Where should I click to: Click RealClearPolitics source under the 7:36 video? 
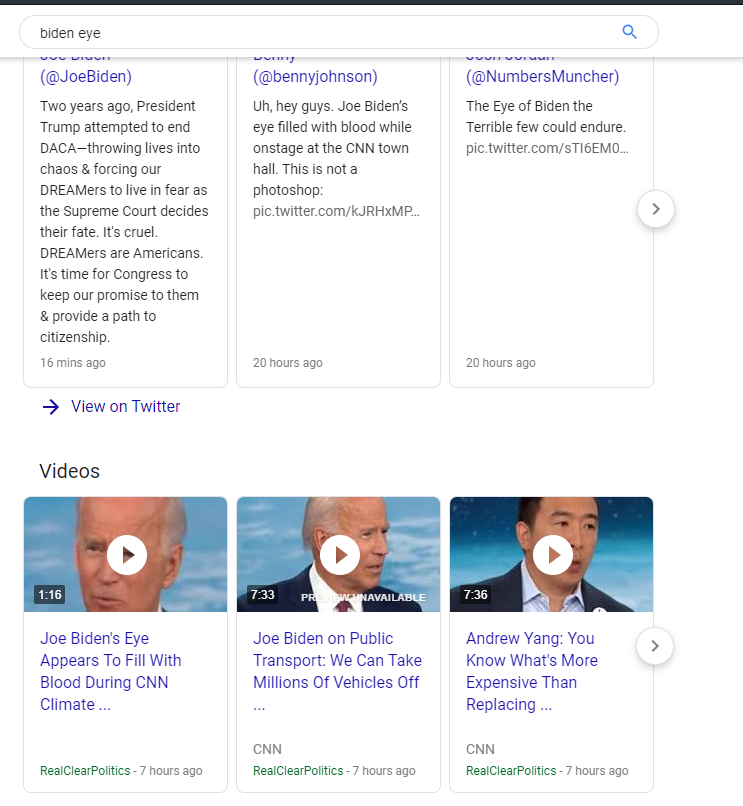511,771
